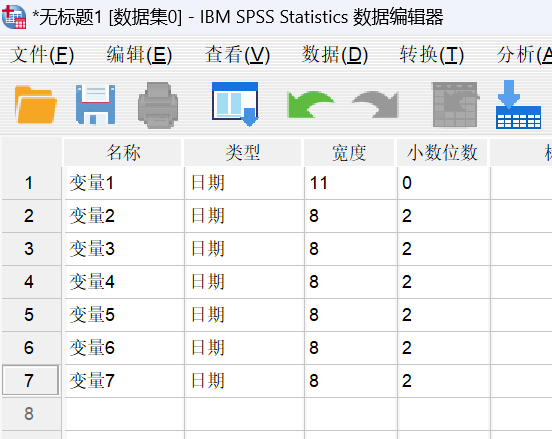Open the 编辑(E) menu

(139, 55)
